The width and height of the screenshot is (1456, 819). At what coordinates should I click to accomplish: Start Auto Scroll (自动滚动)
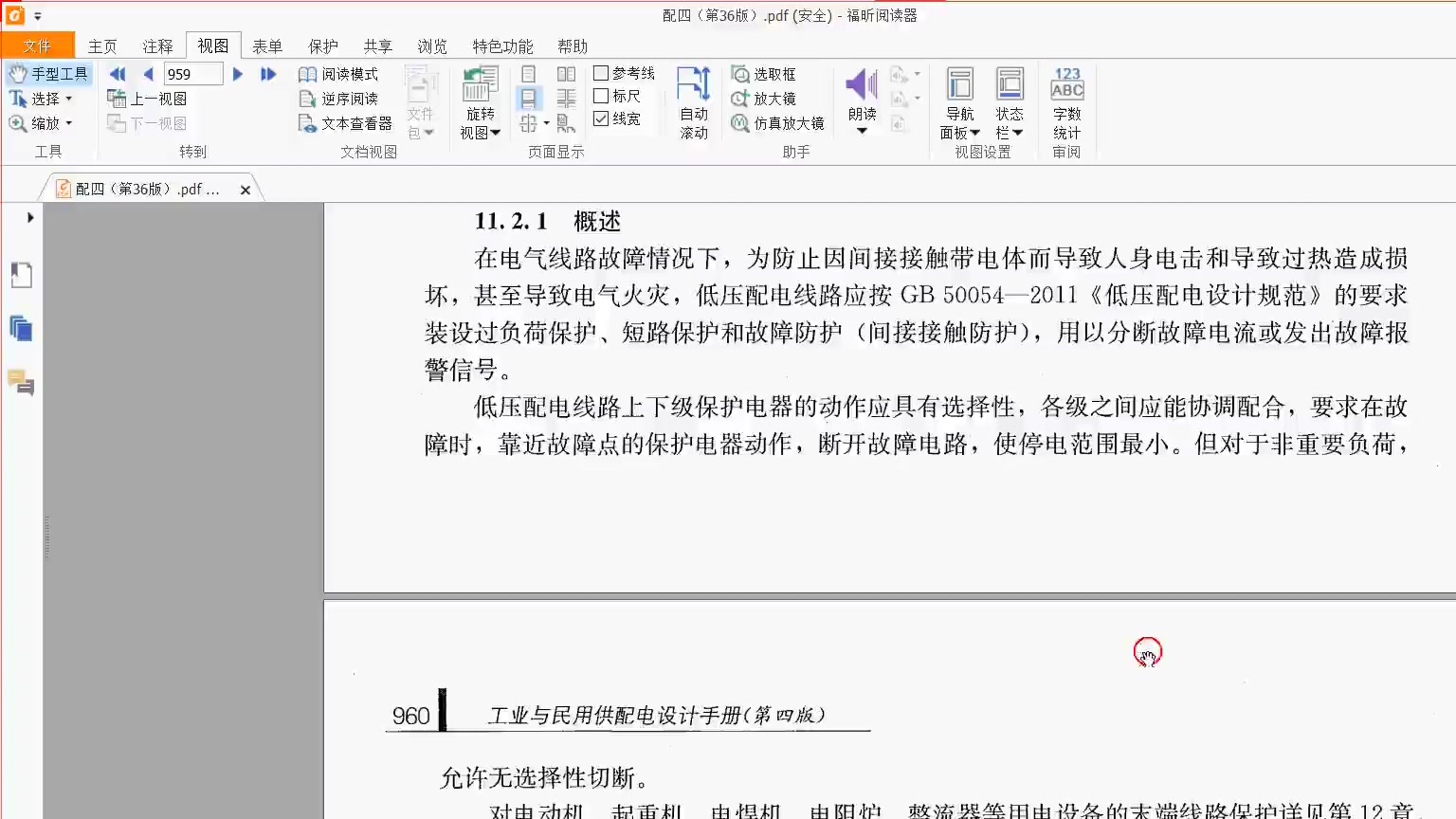[x=694, y=103]
